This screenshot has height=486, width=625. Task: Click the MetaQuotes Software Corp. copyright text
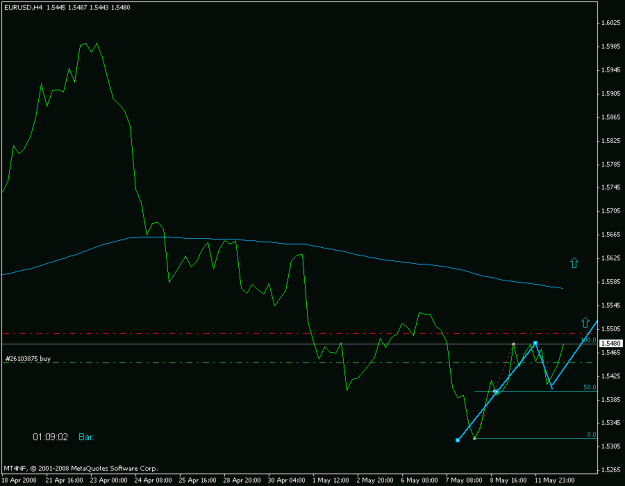[x=81, y=468]
